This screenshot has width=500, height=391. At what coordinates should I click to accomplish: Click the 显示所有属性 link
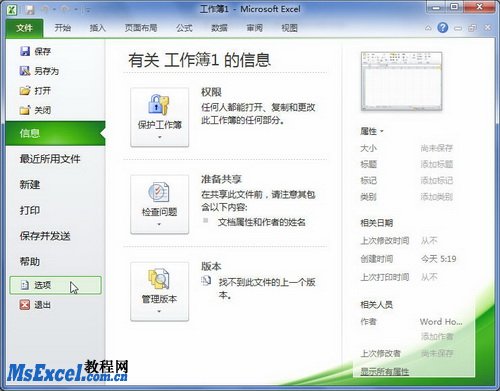point(385,372)
